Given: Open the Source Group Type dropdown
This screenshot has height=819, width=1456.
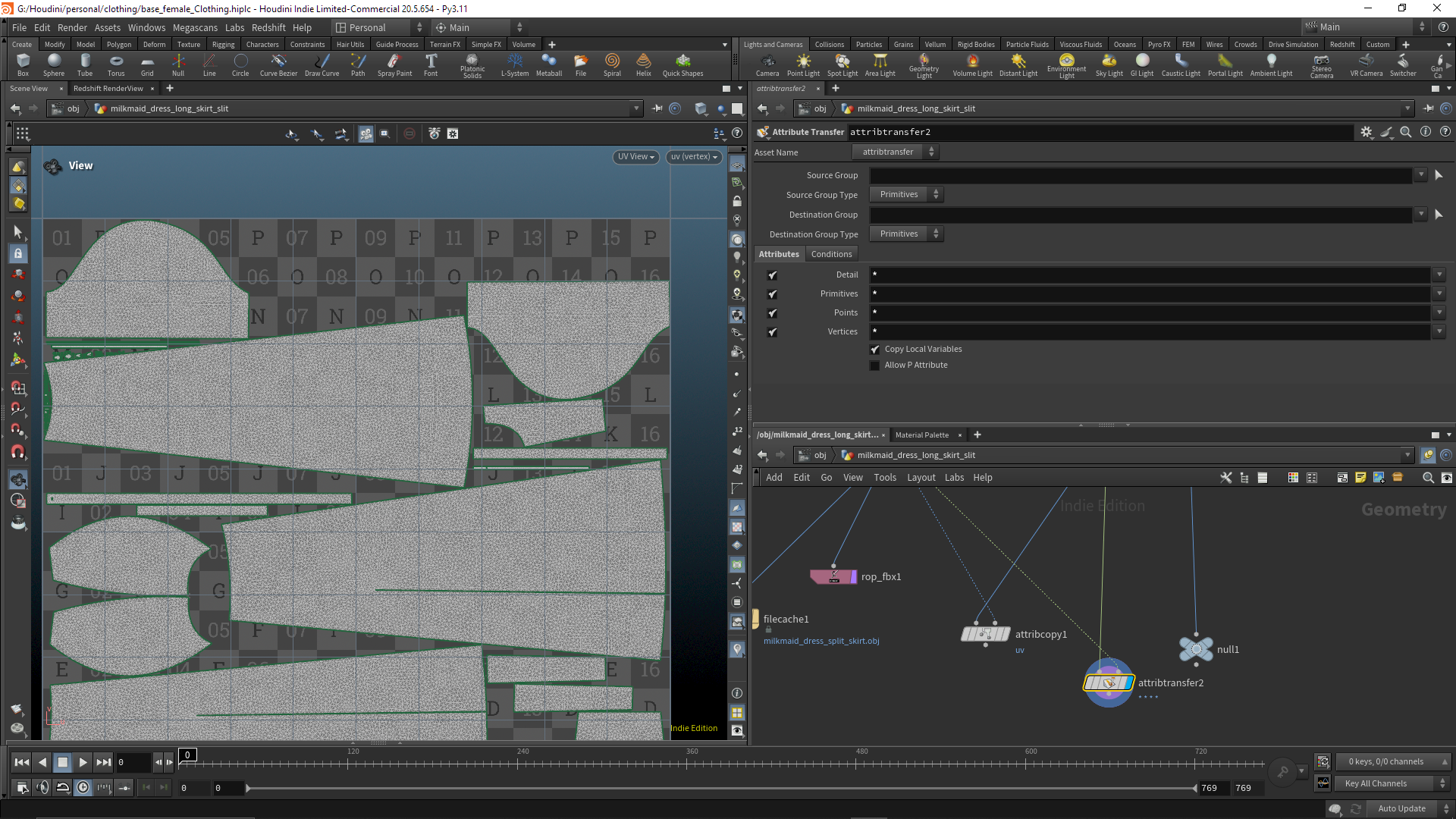Looking at the screenshot, I should point(906,195).
